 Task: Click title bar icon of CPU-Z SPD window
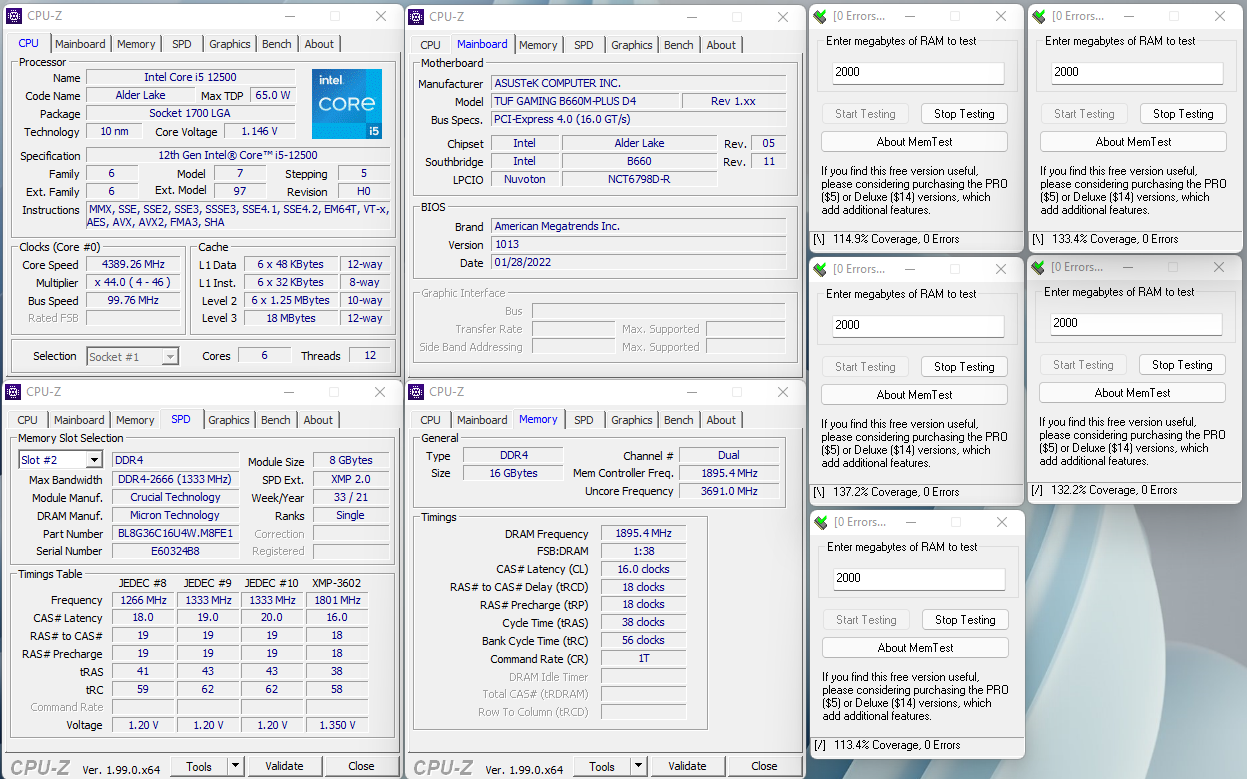[14, 392]
